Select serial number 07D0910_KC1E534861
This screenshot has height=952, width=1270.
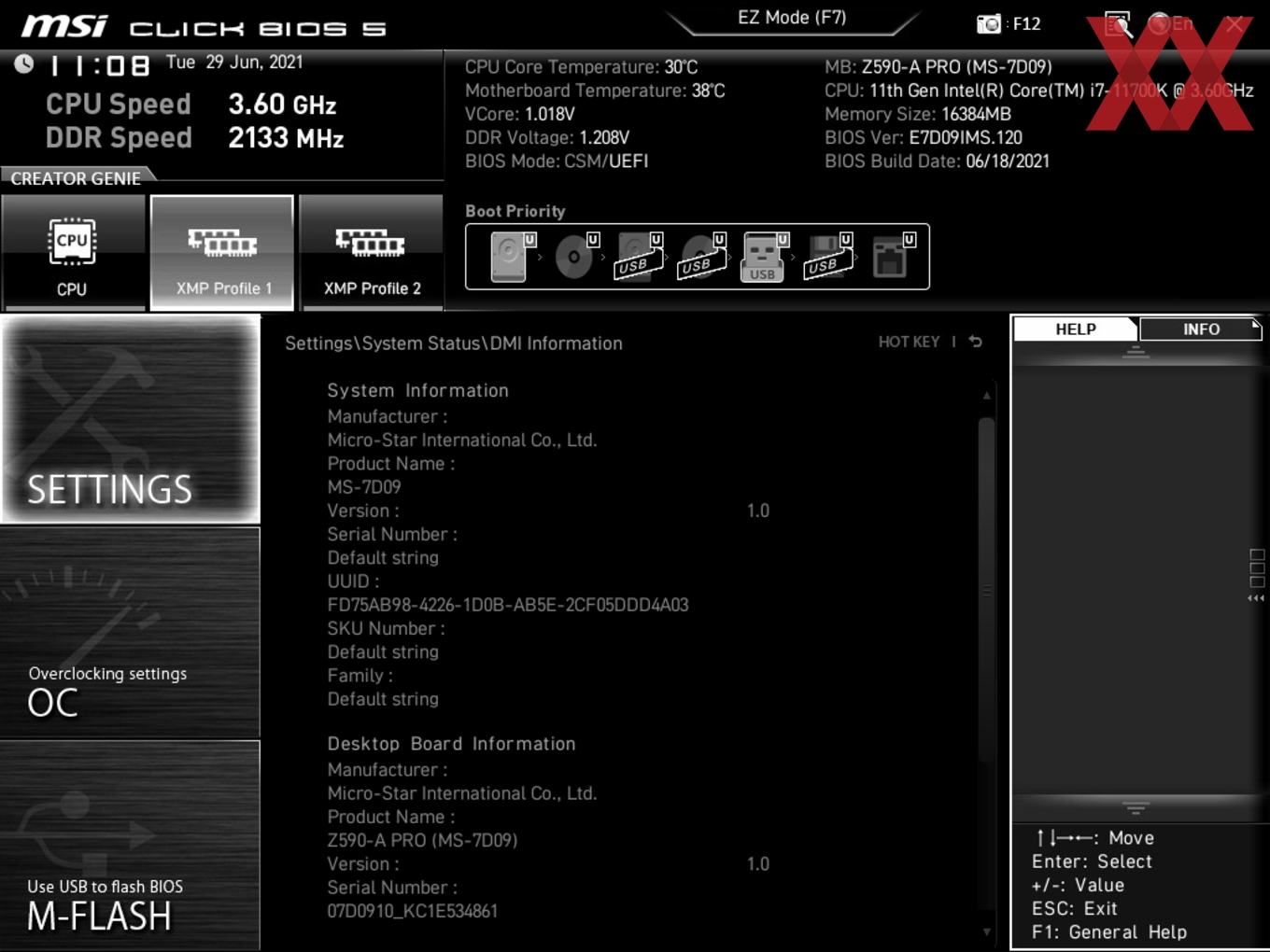pyautogui.click(x=413, y=911)
